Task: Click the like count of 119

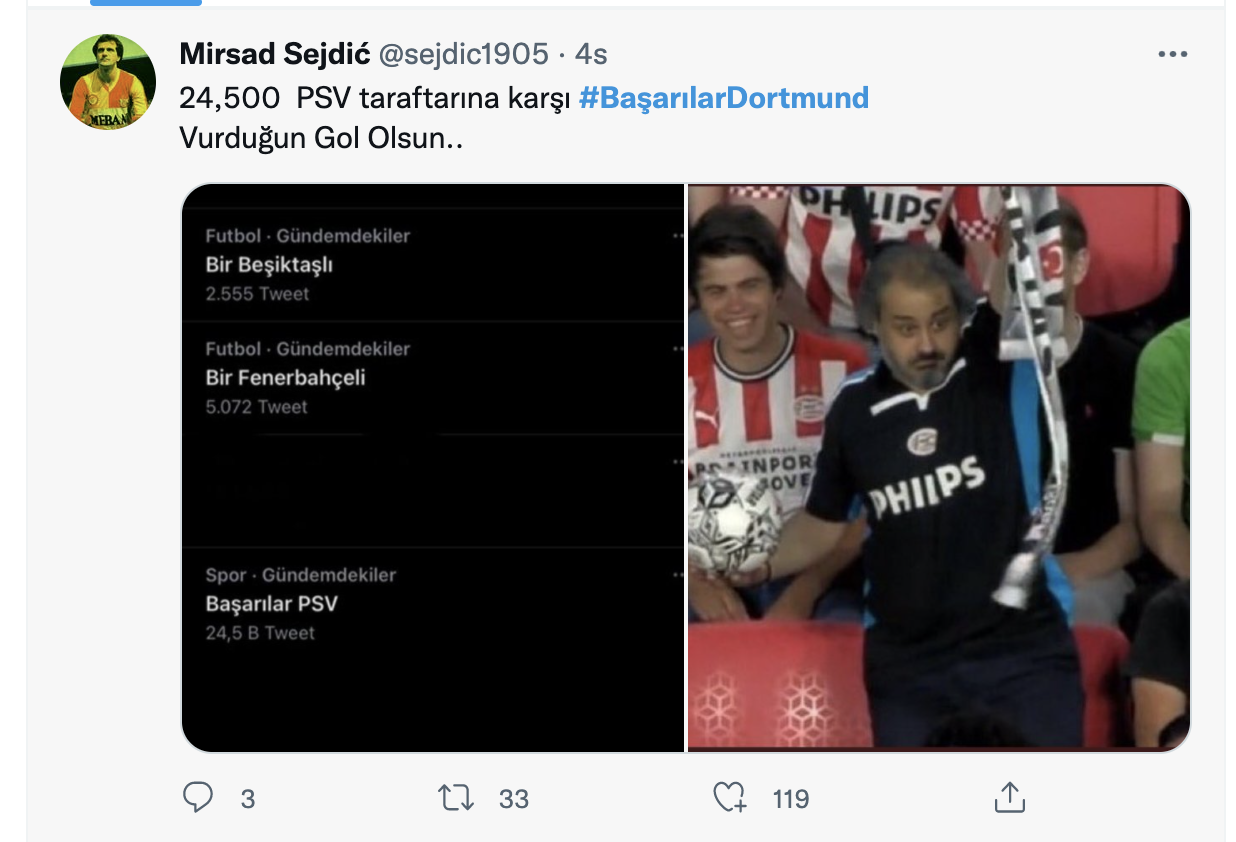Action: (x=790, y=799)
